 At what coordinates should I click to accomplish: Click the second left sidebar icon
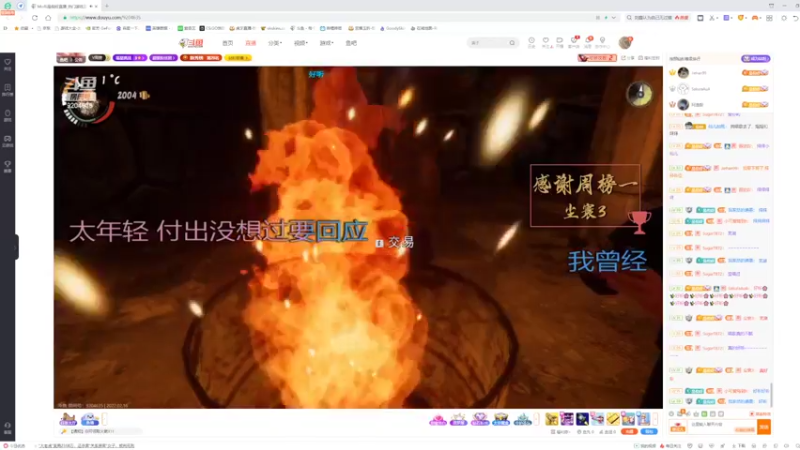pos(8,90)
